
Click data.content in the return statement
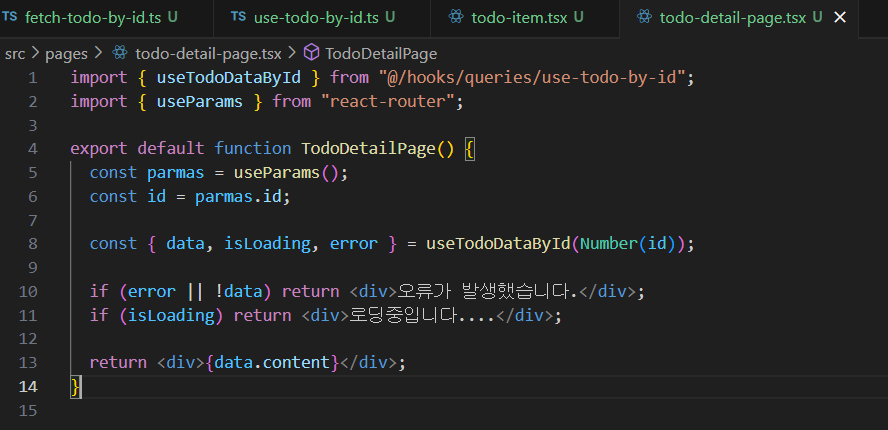273,362
